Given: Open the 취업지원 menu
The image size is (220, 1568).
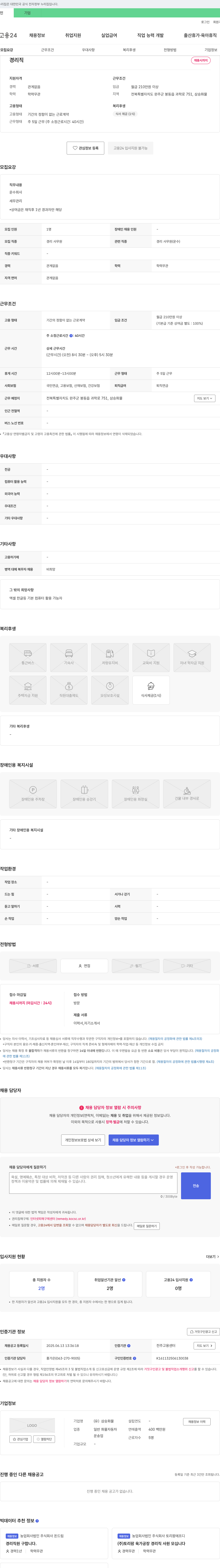Looking at the screenshot, I should tap(73, 35).
